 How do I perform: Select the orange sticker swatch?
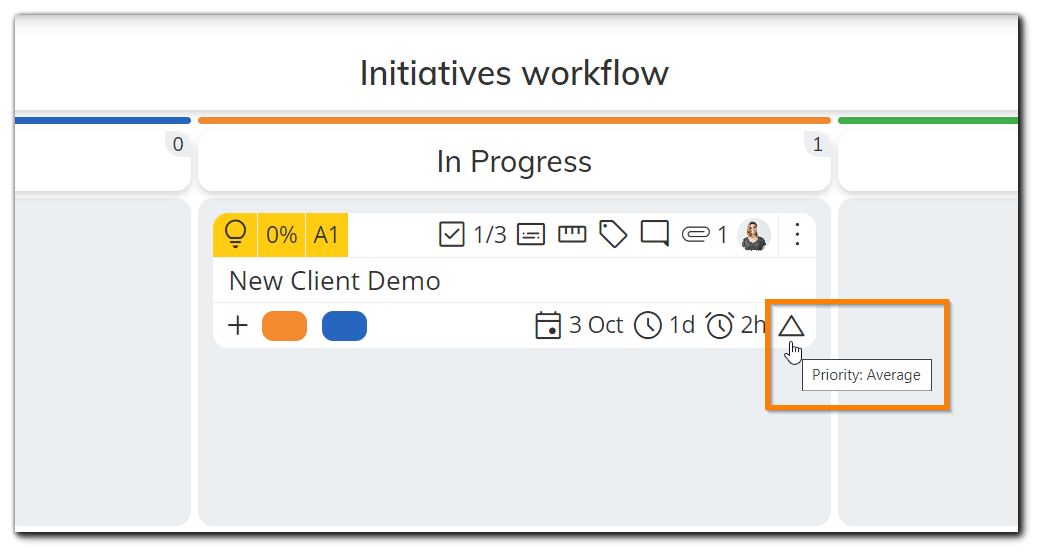[x=285, y=326]
